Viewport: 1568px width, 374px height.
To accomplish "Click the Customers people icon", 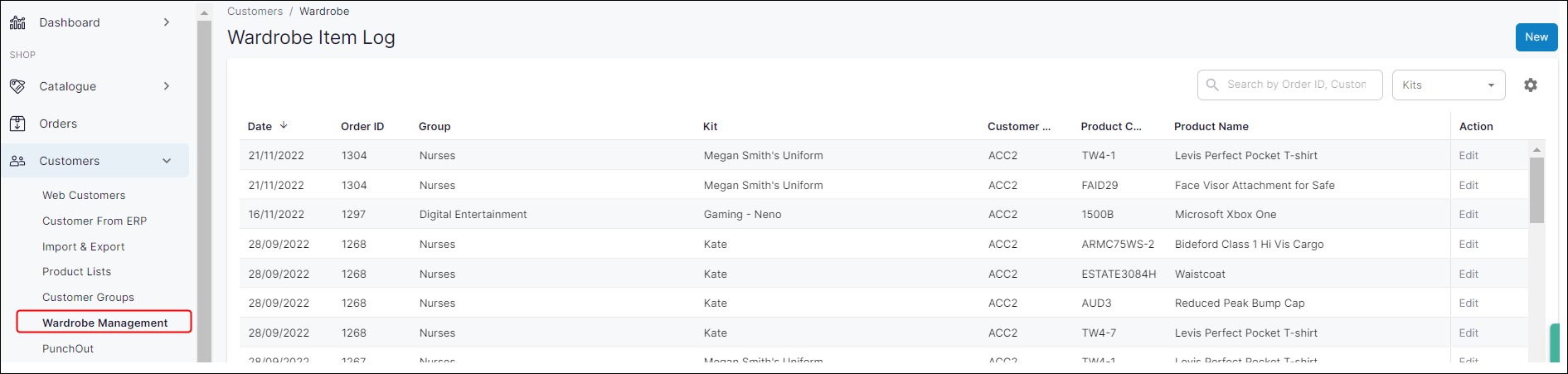I will tap(17, 161).
